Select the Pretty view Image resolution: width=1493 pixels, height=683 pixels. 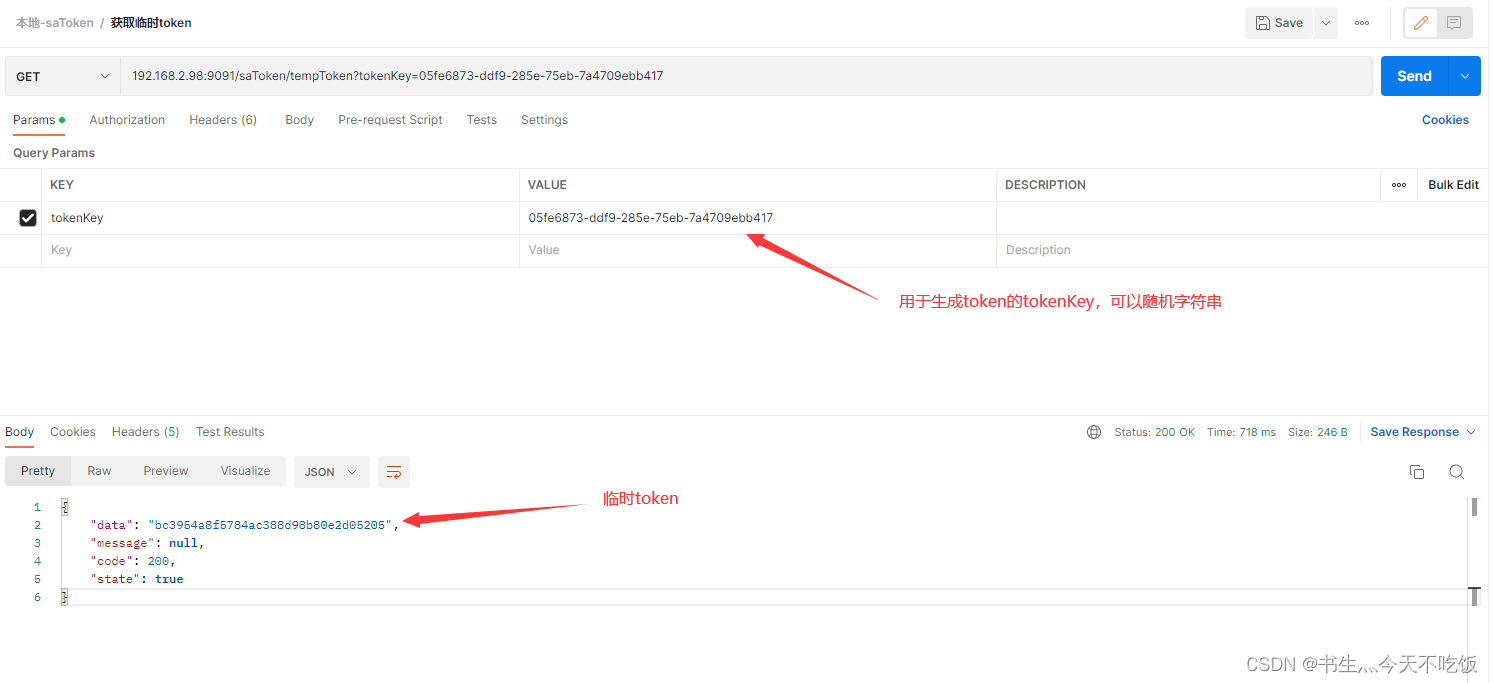[x=38, y=471]
